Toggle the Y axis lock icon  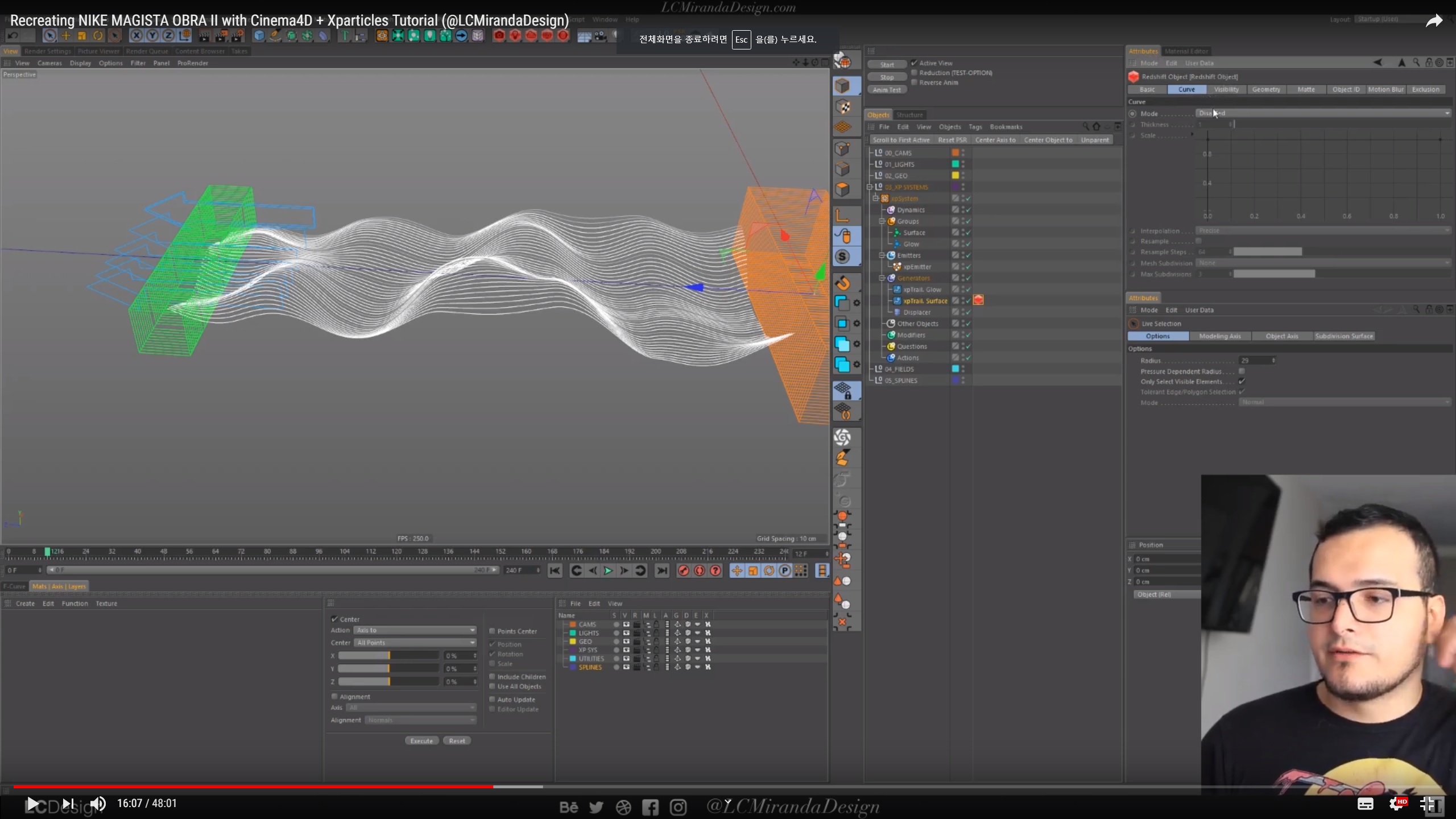[152, 36]
